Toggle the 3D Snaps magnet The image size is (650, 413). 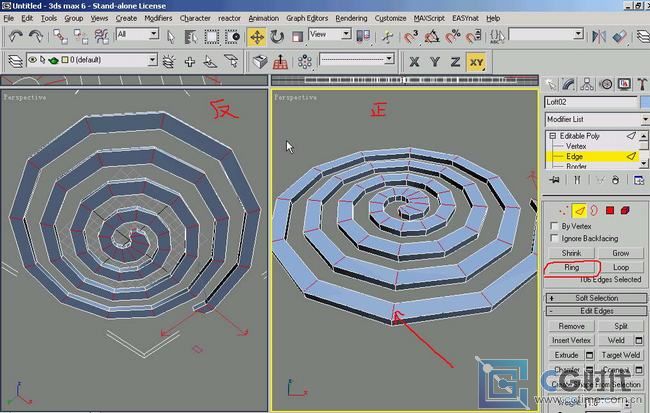pyautogui.click(x=411, y=36)
